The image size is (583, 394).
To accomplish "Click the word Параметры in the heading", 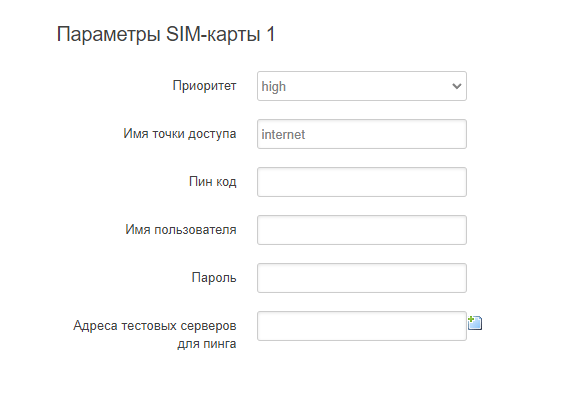I will (109, 35).
